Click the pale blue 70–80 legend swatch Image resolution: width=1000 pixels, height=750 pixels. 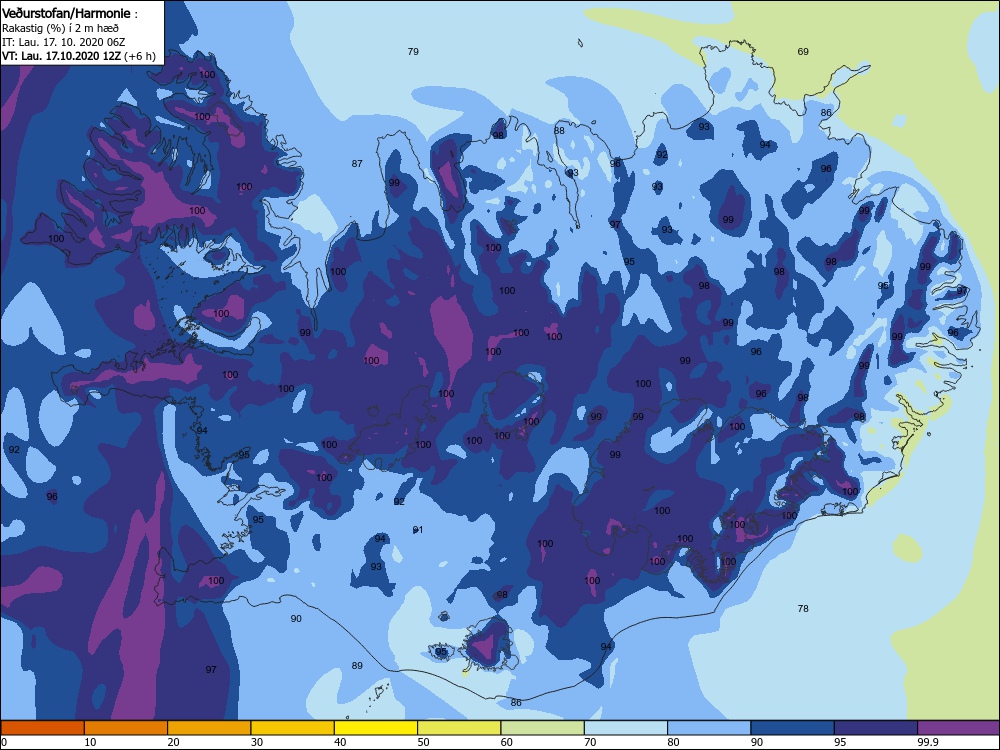pyautogui.click(x=626, y=728)
